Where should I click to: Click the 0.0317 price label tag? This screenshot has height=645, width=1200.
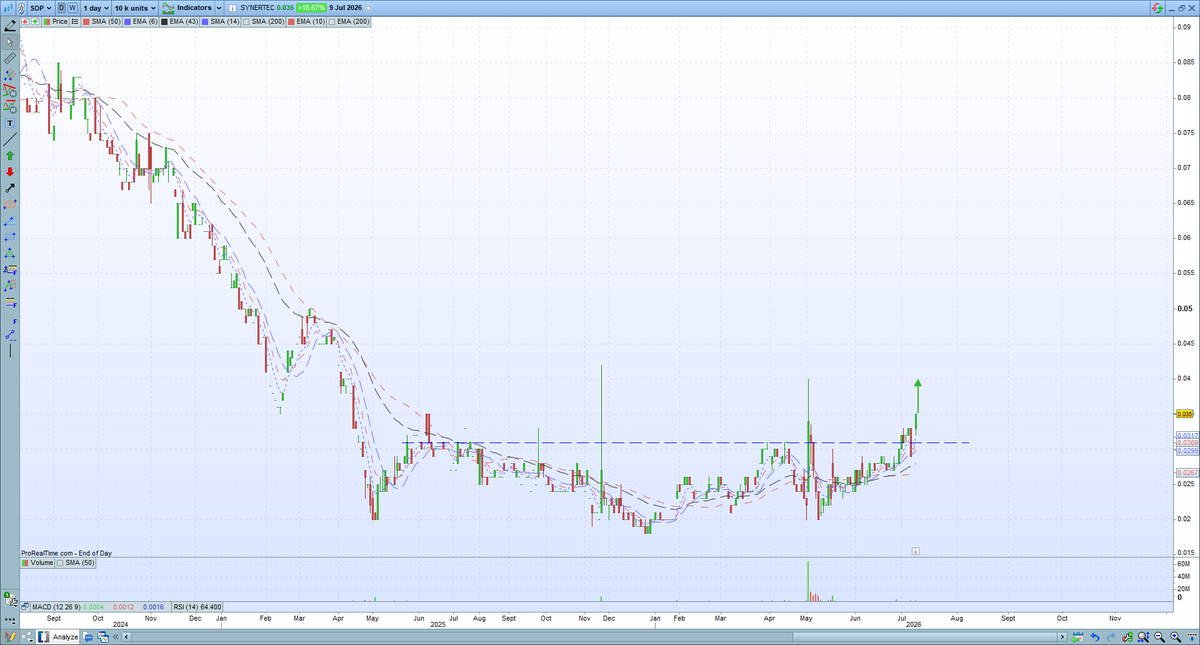[x=1185, y=435]
